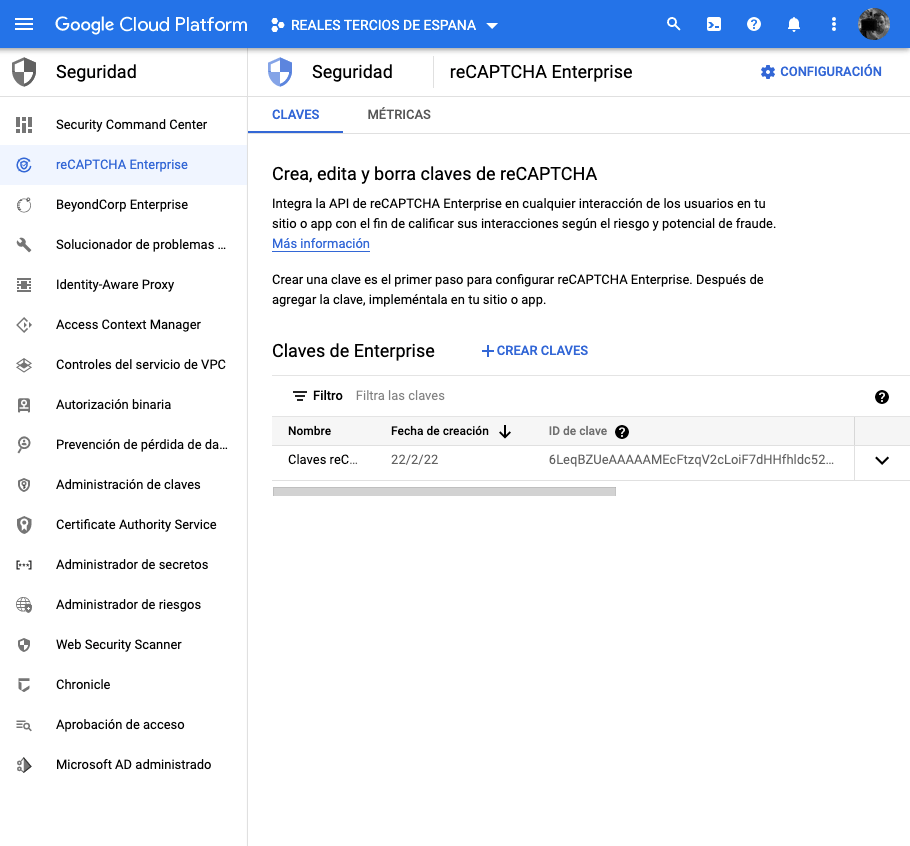Open the three-dot more options menu
The image size is (910, 846).
pyautogui.click(x=834, y=24)
